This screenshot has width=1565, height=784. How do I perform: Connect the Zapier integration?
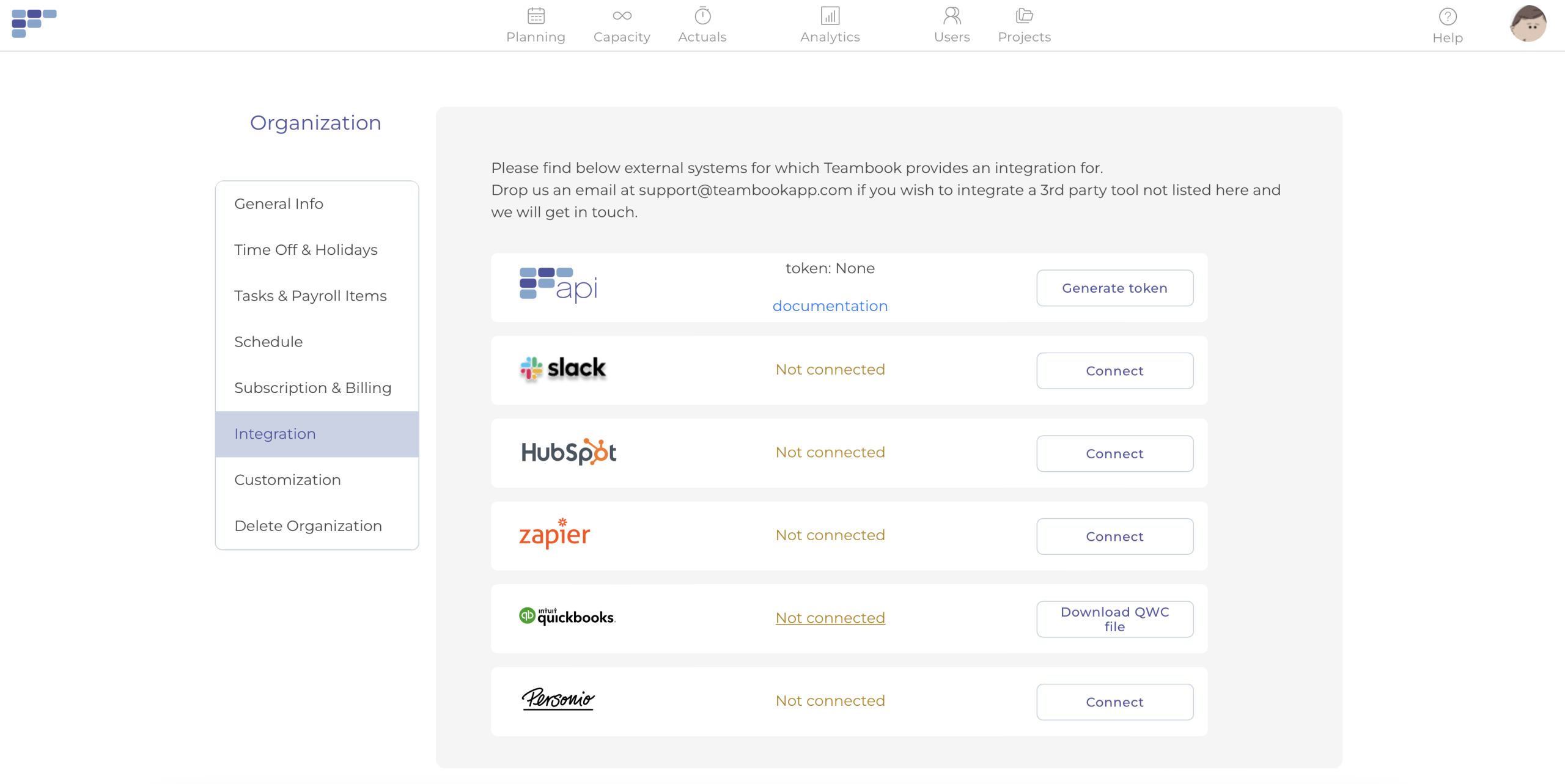point(1114,537)
